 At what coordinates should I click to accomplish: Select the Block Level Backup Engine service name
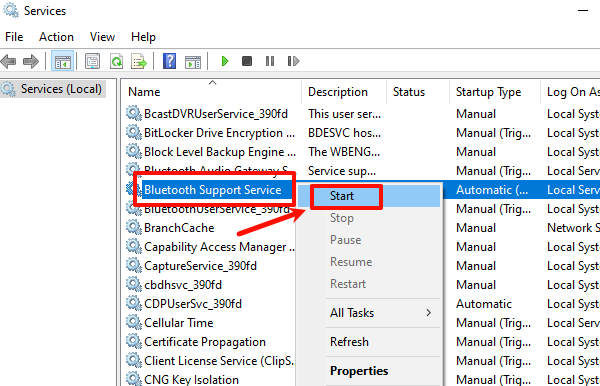(220, 152)
